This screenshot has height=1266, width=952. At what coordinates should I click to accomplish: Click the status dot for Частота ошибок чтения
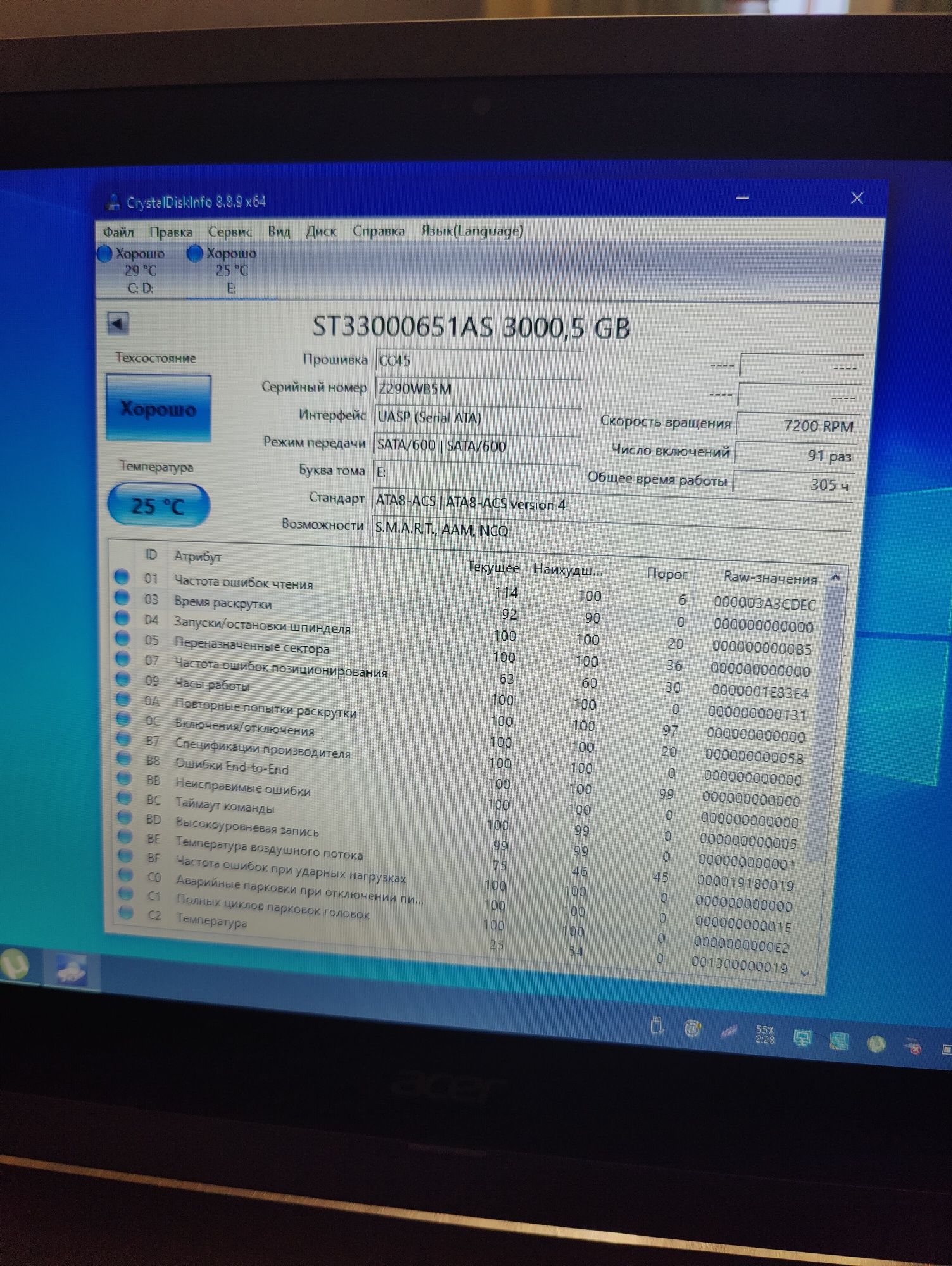pyautogui.click(x=122, y=577)
